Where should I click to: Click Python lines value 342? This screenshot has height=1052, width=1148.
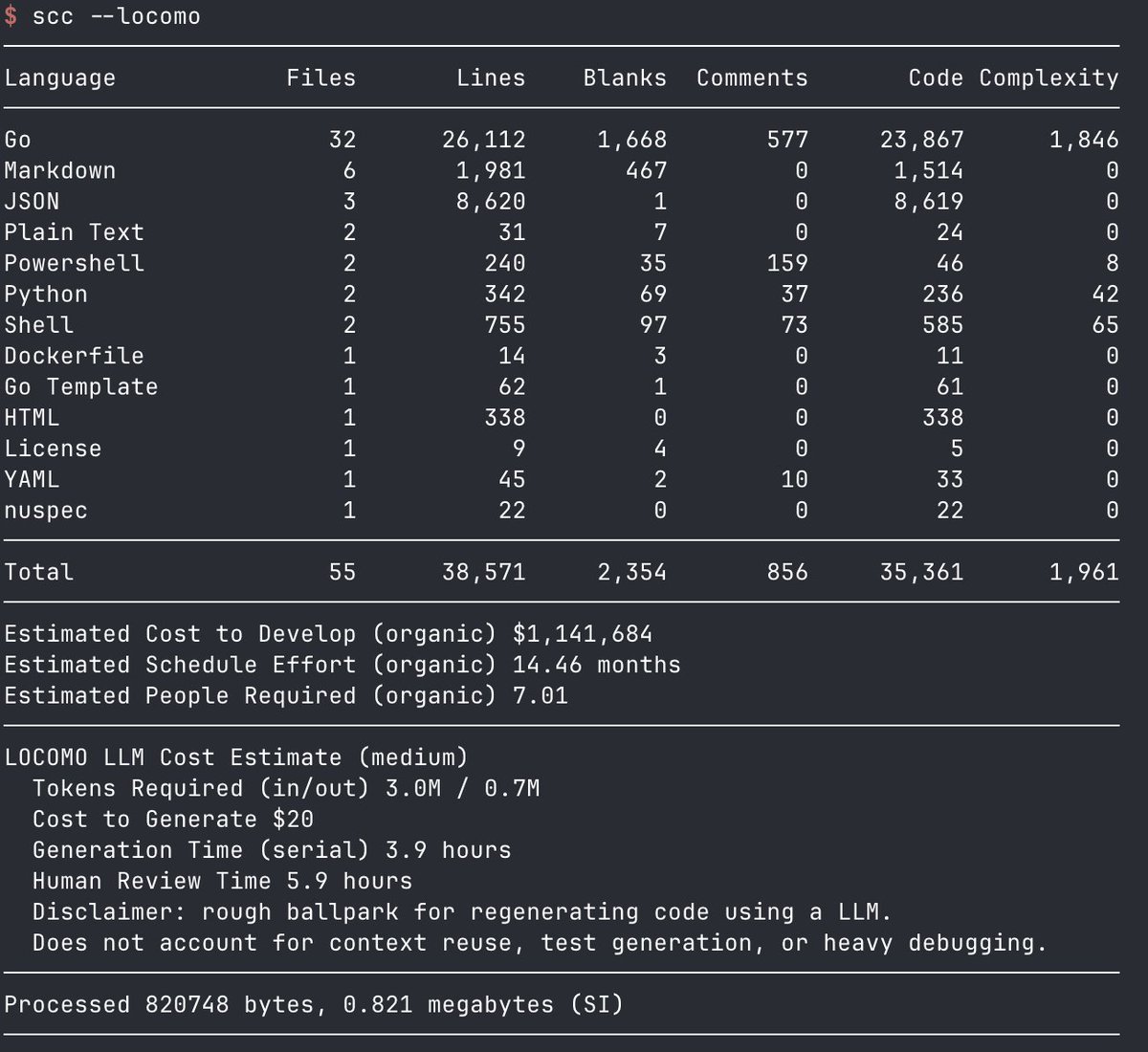(x=505, y=295)
